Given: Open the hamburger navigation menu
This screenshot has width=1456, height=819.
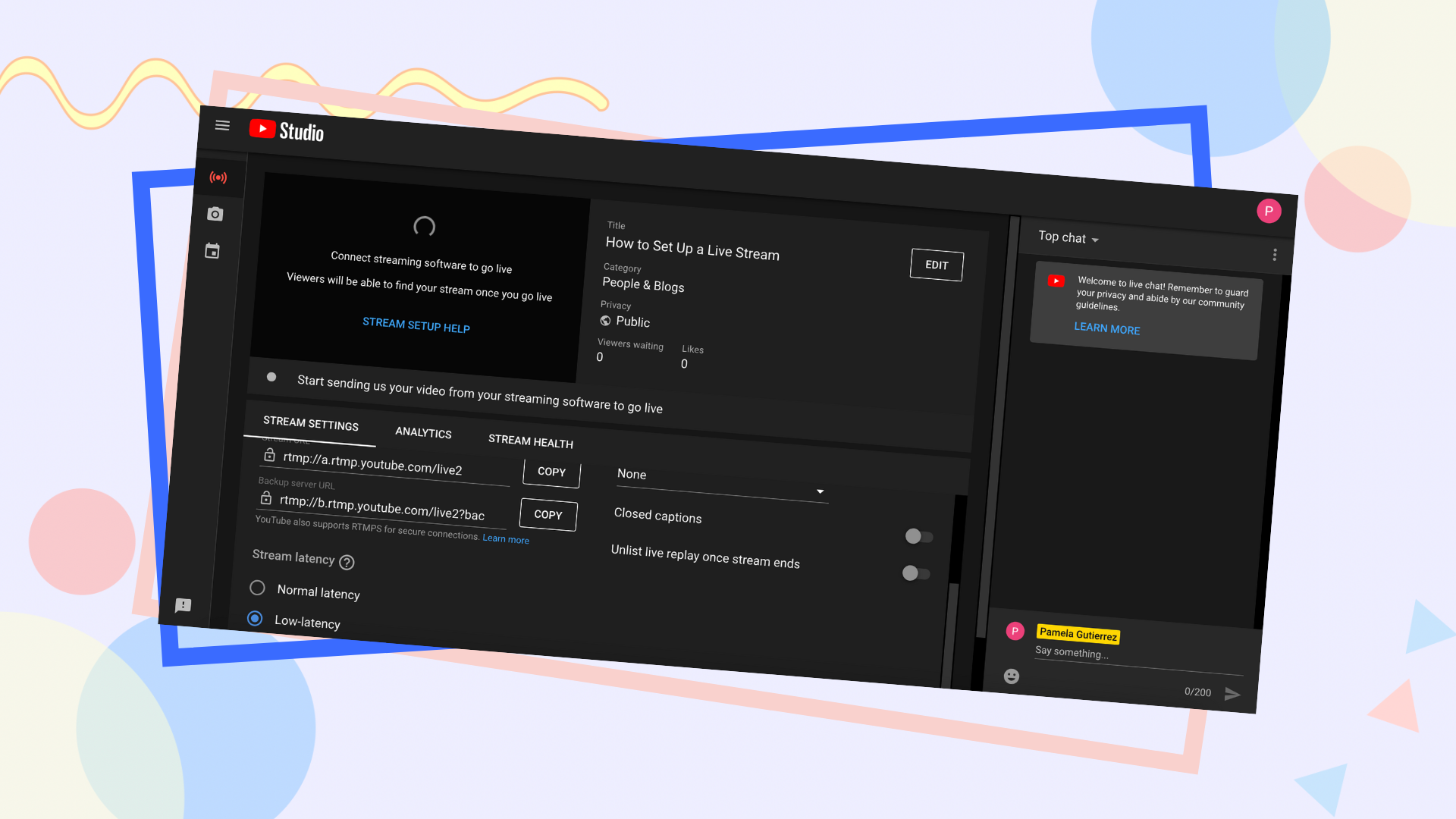Looking at the screenshot, I should pyautogui.click(x=222, y=126).
